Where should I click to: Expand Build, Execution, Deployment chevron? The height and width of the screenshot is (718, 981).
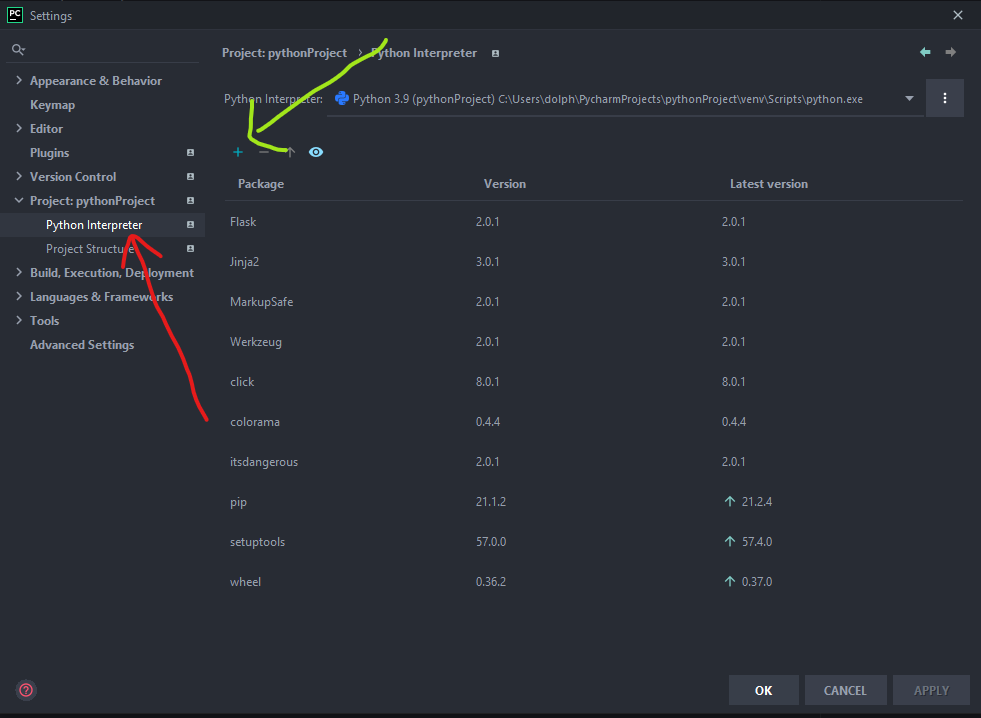coord(19,272)
